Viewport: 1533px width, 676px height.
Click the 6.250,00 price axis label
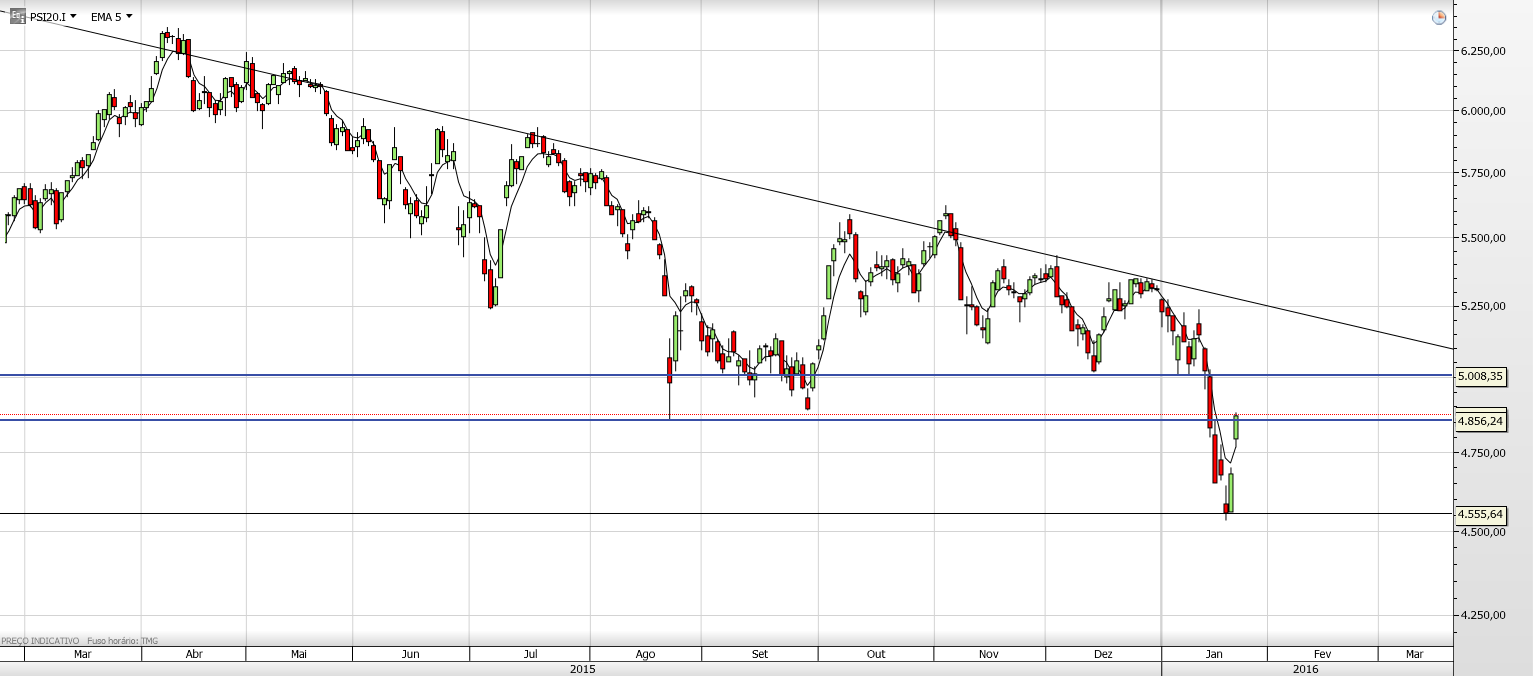click(x=1483, y=51)
